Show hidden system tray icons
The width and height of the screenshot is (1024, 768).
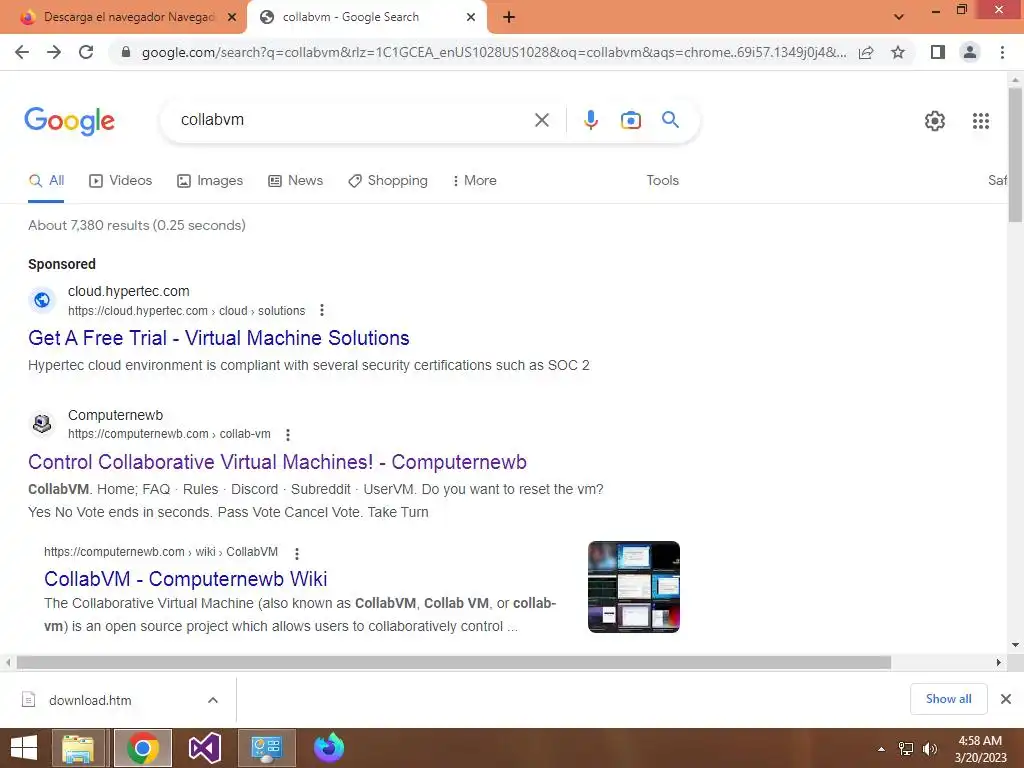[x=881, y=749]
